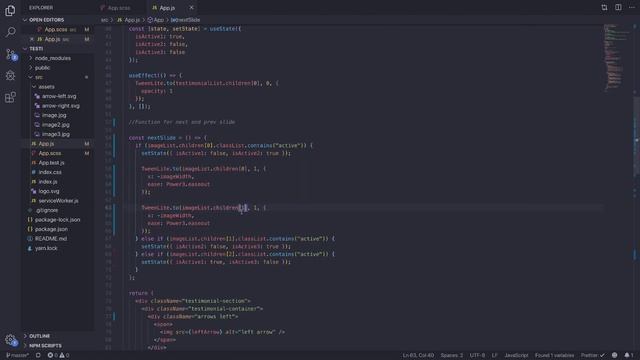The height and width of the screenshot is (360, 640).
Task: Open the More Actions ellipsis menu
Action: tap(631, 7)
